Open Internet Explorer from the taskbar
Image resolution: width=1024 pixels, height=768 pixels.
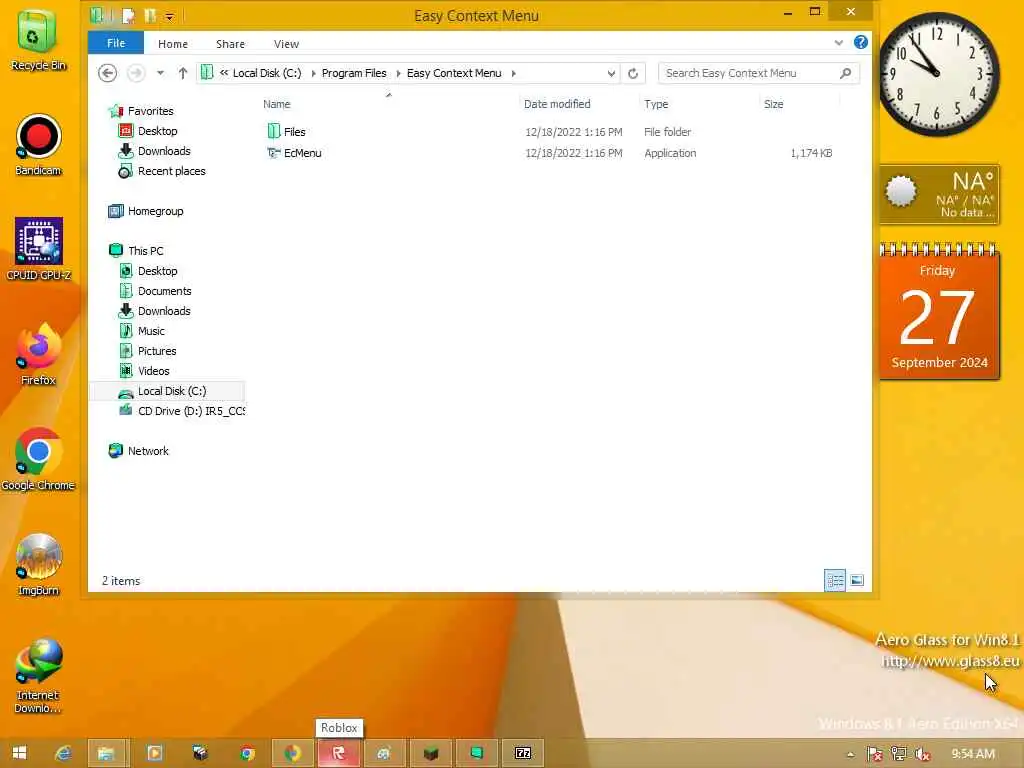pyautogui.click(x=63, y=753)
